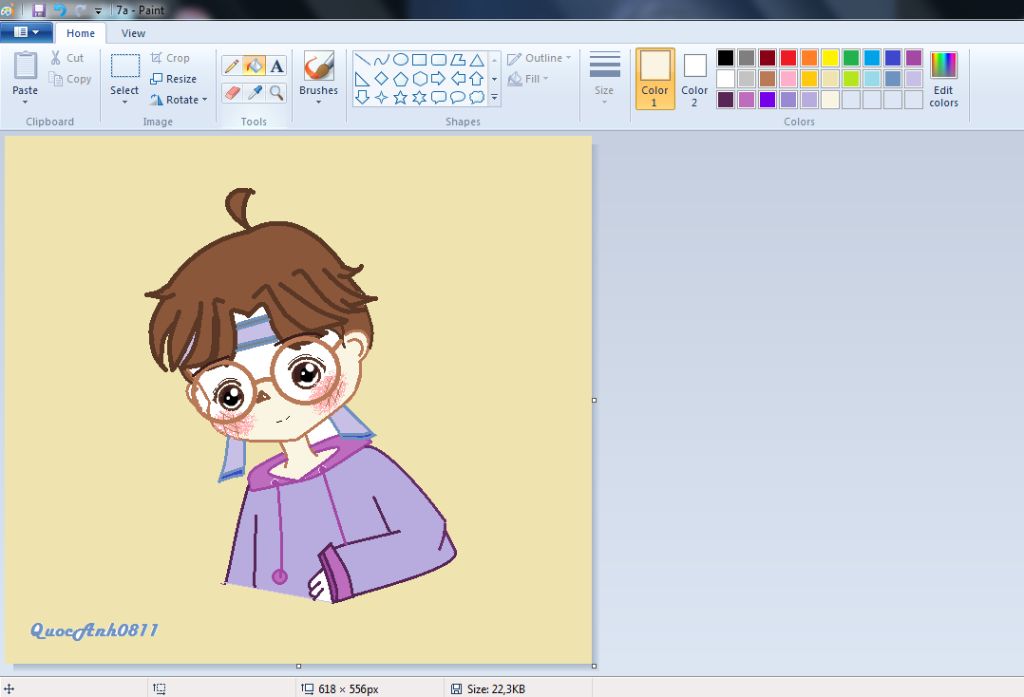Select the Color picker eyedropper tool
This screenshot has height=697, width=1024.
coord(254,93)
